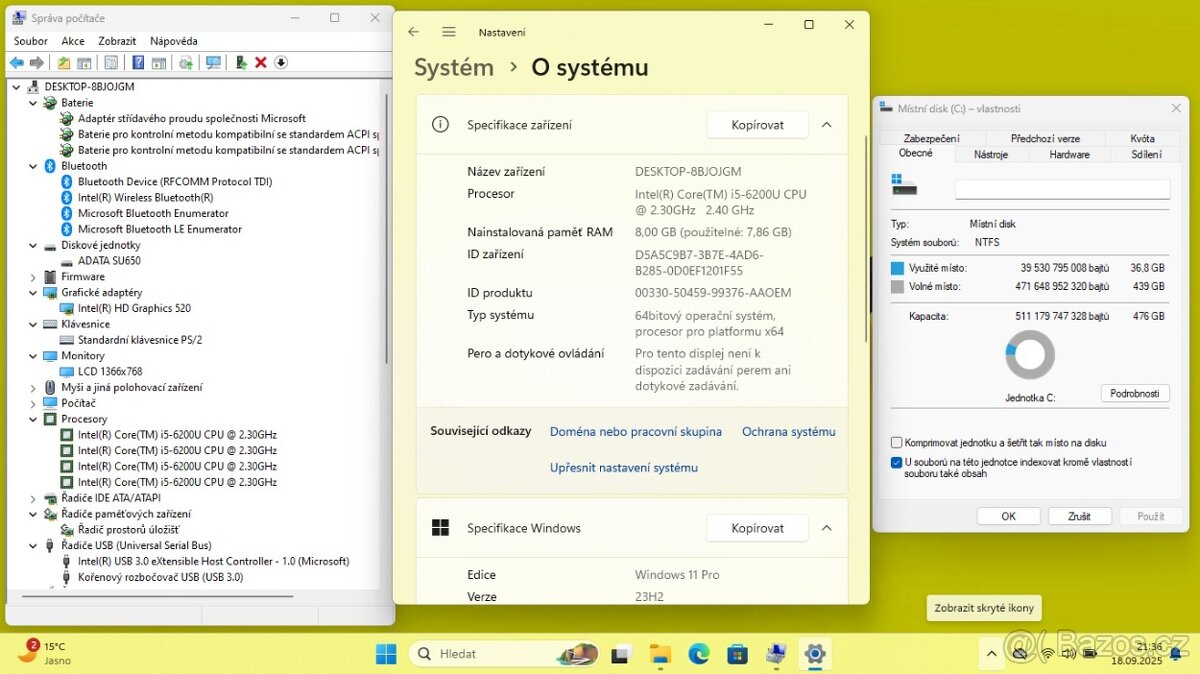
Task: Open File Explorer from the taskbar
Action: (660, 654)
